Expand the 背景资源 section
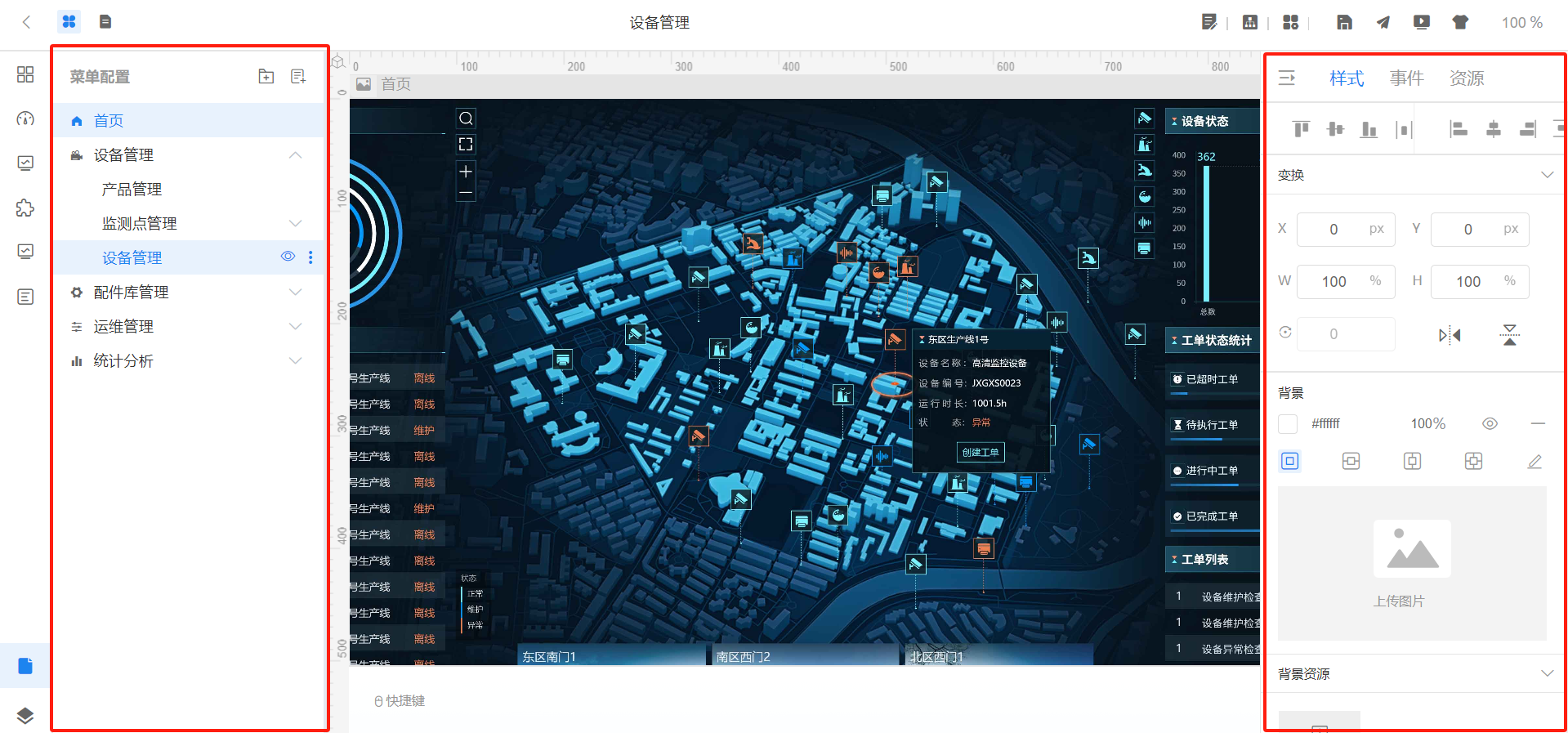This screenshot has height=733, width=1568. coord(1547,673)
